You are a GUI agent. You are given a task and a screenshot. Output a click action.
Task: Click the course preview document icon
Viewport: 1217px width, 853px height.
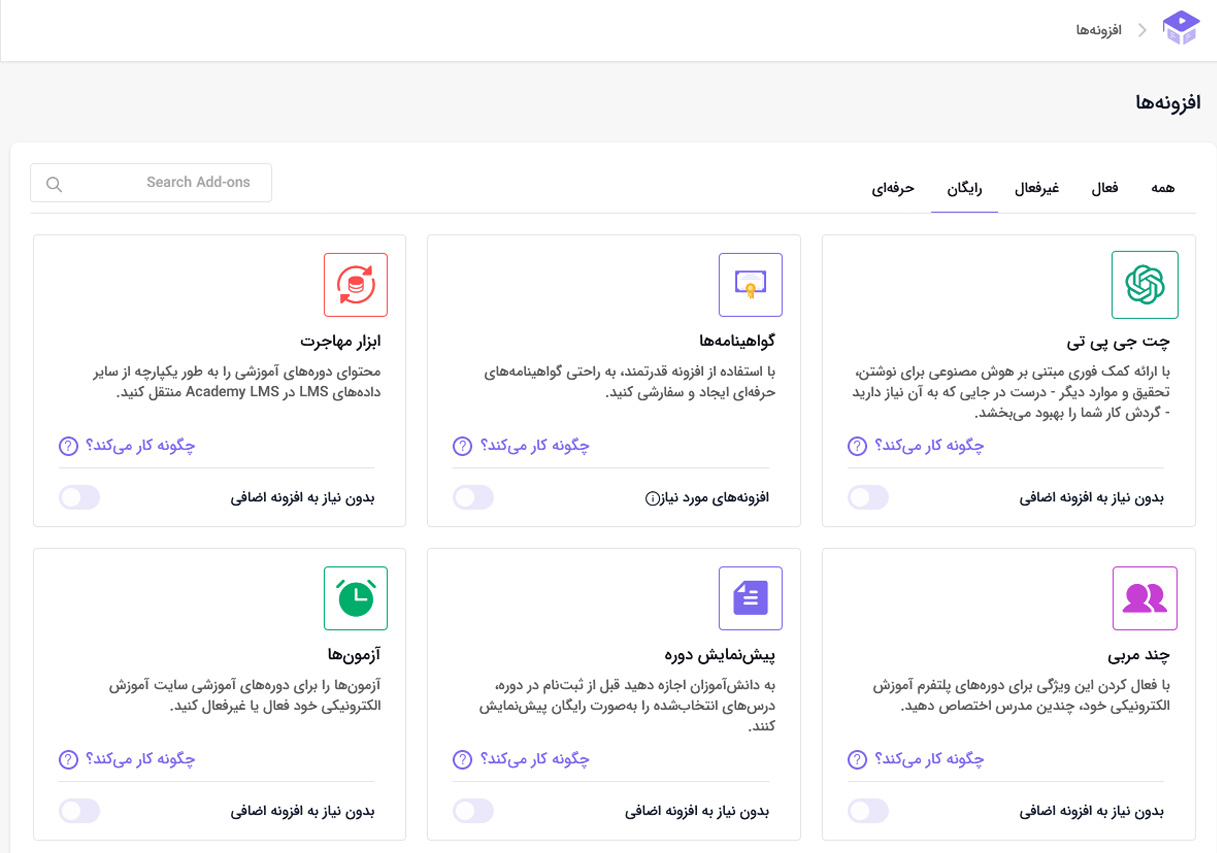(751, 598)
